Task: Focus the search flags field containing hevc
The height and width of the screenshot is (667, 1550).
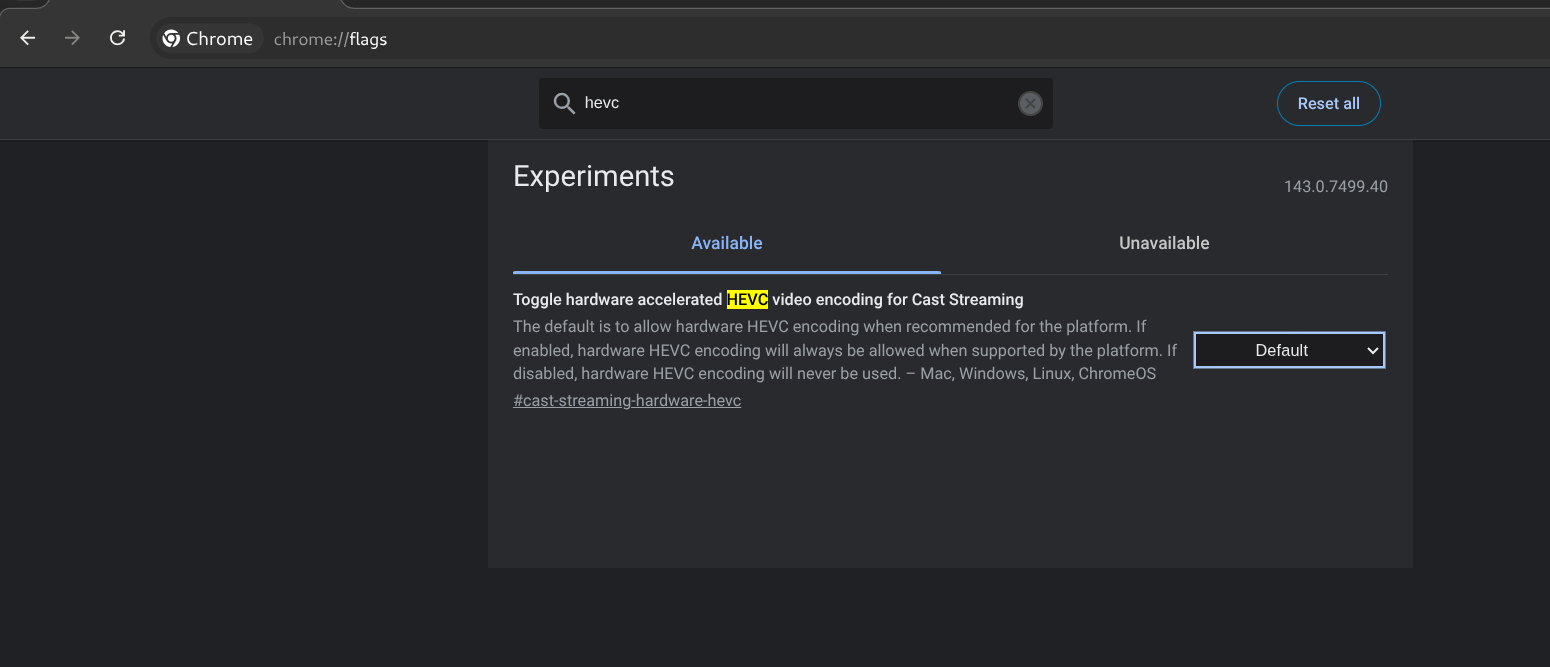Action: [x=790, y=104]
